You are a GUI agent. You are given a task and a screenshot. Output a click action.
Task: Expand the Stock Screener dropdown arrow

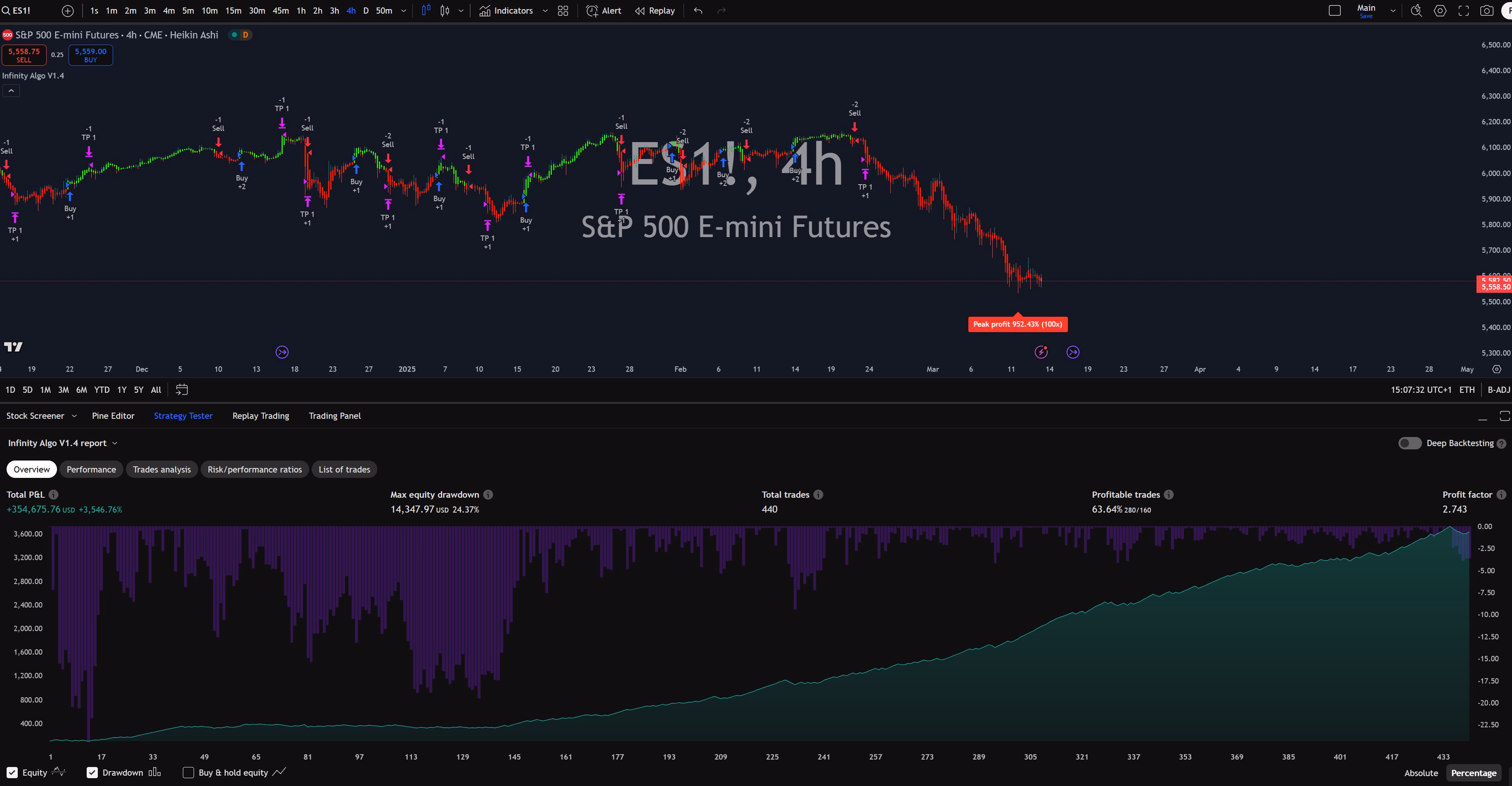coord(75,416)
